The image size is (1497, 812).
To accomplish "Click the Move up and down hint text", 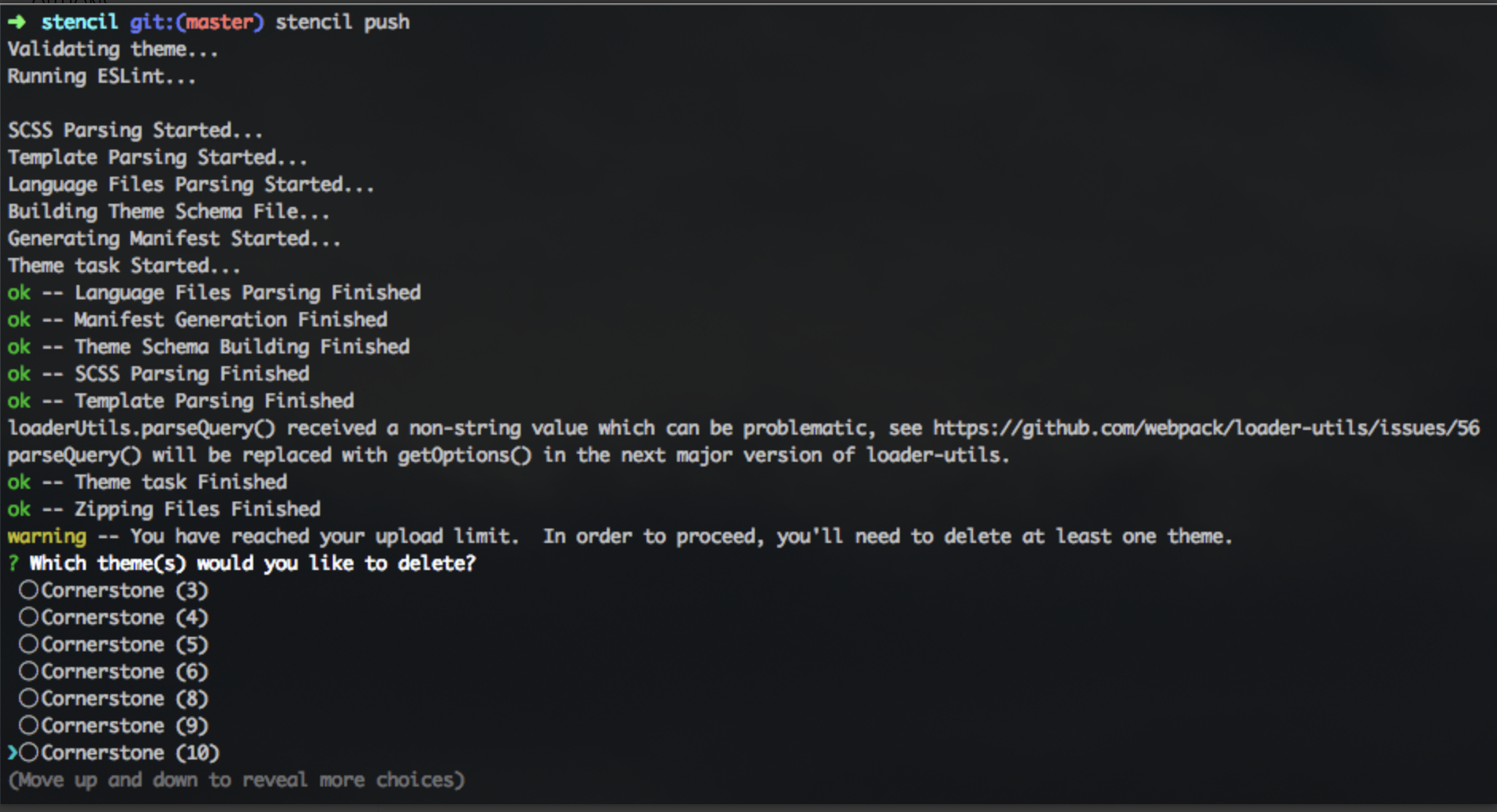I will coord(236,780).
